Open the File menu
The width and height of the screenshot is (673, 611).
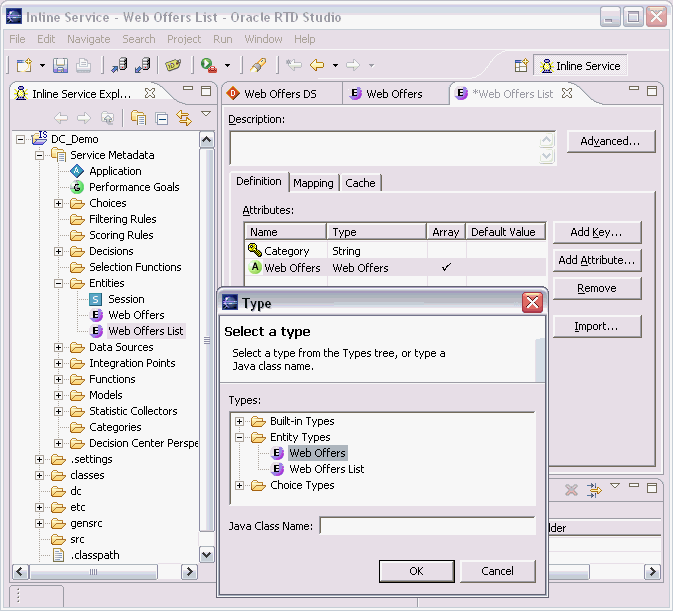click(17, 39)
